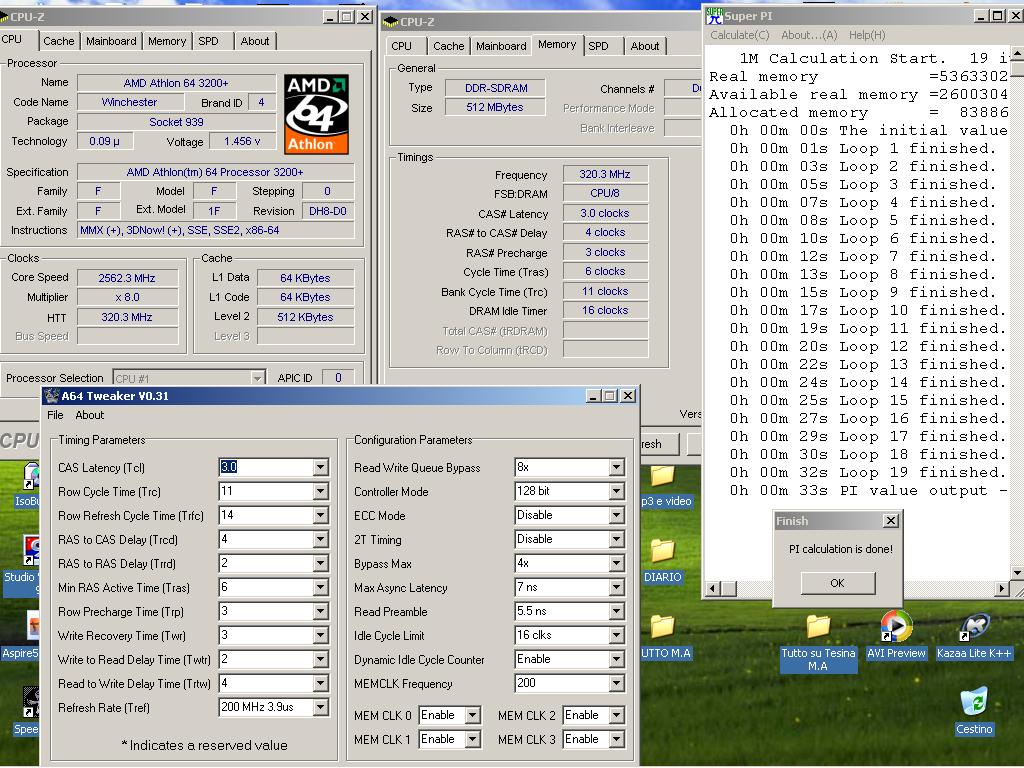
Task: Open the SPD tab in the CPU-Z Timings window
Action: pos(598,46)
